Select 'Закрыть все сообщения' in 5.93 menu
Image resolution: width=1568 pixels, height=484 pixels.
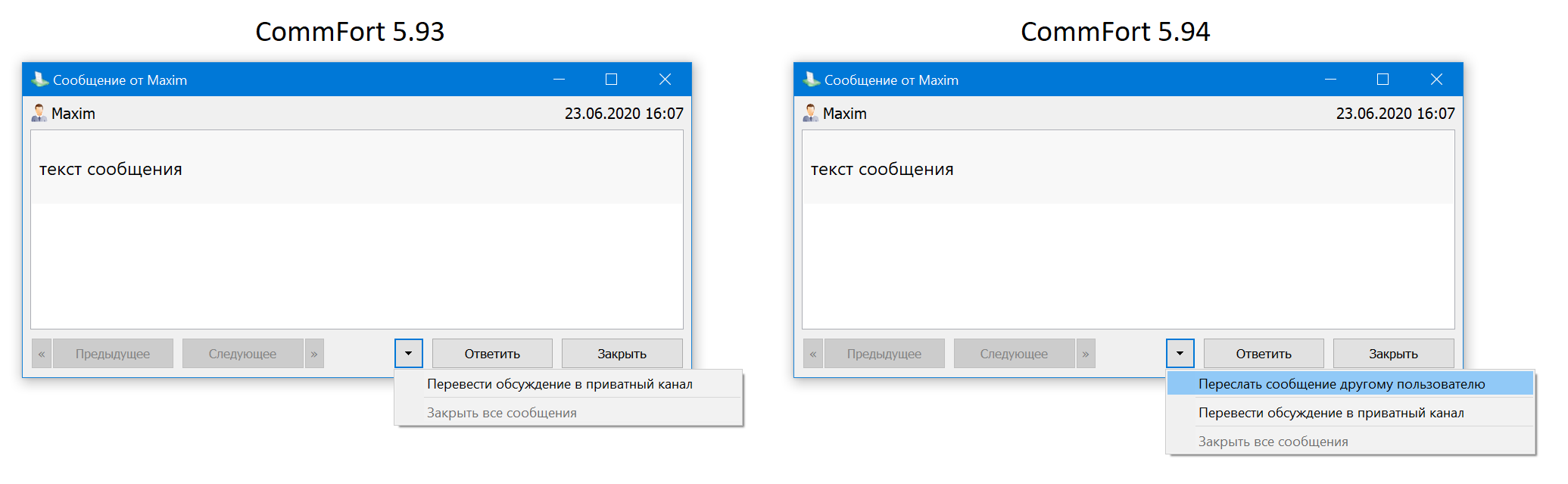click(569, 413)
